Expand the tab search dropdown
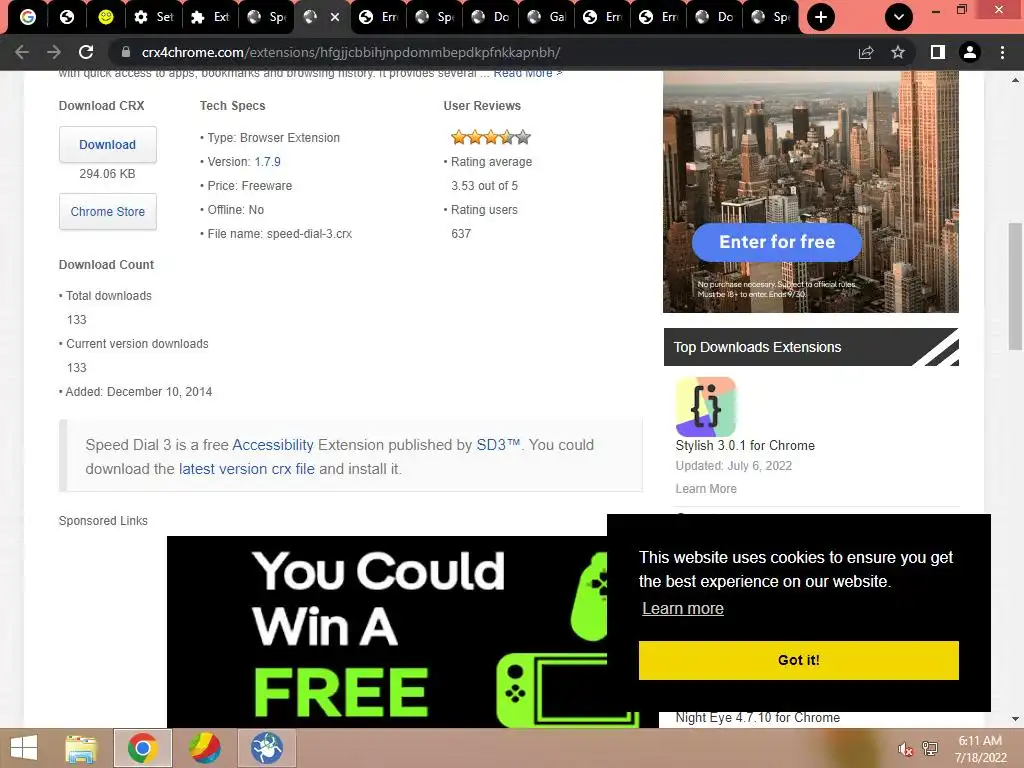1024x768 pixels. tap(899, 17)
